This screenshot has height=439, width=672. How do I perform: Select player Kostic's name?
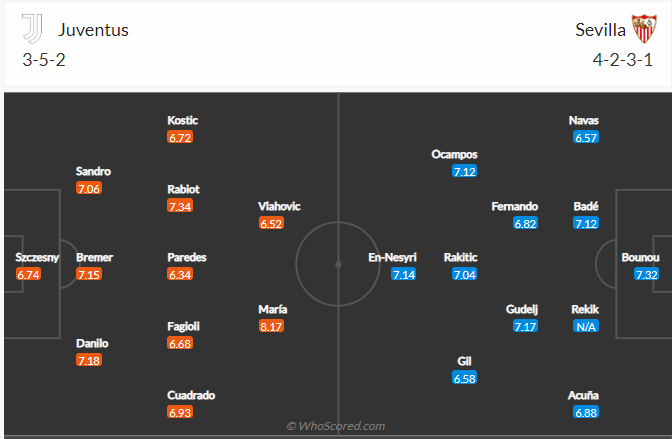[183, 120]
